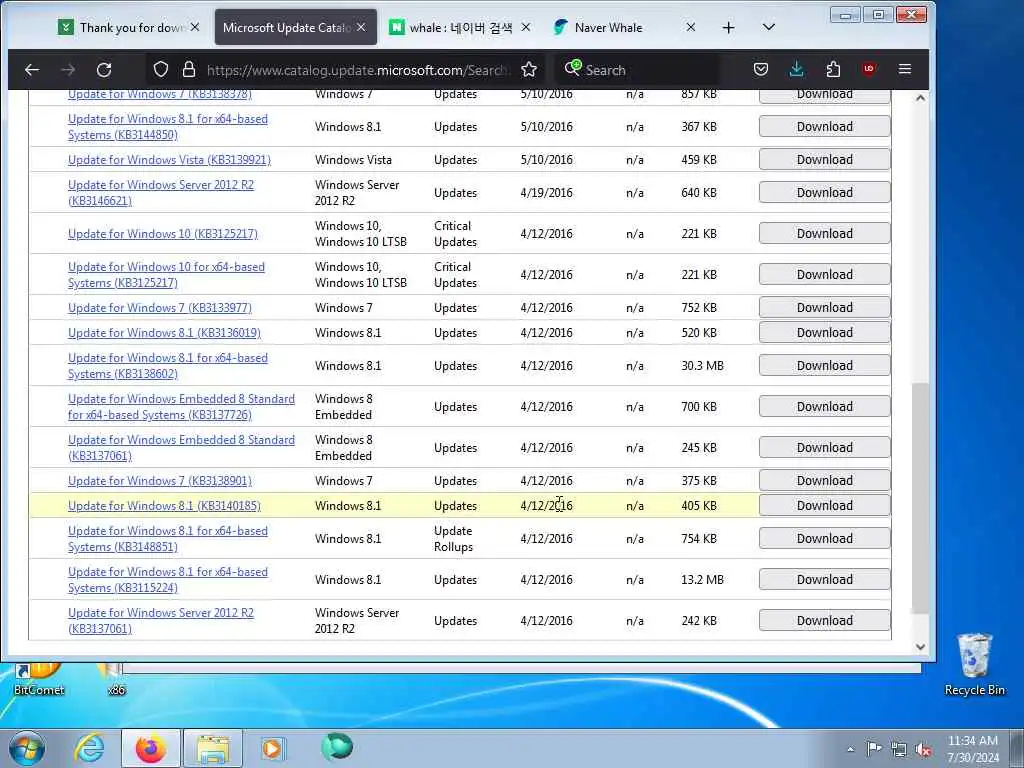Open Windows Server 2012 R2 KB3137061 link

click(161, 621)
